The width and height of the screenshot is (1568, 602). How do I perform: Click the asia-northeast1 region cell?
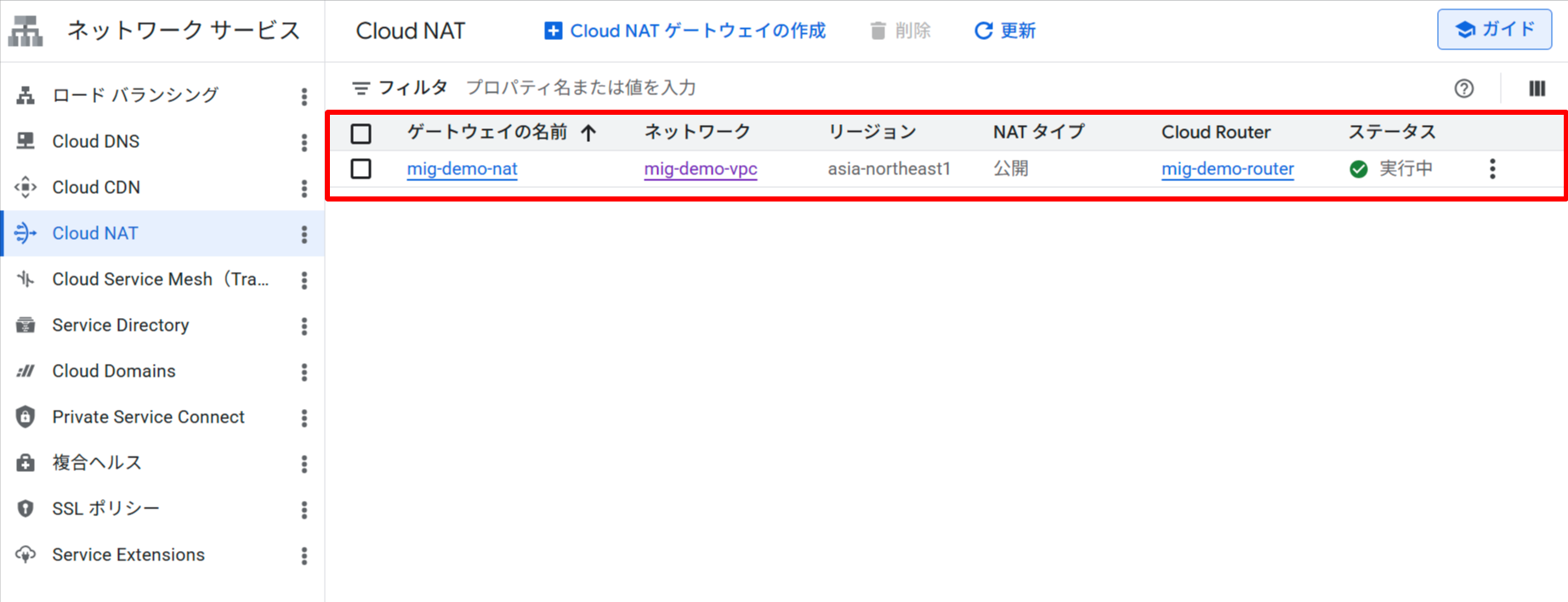coord(889,168)
